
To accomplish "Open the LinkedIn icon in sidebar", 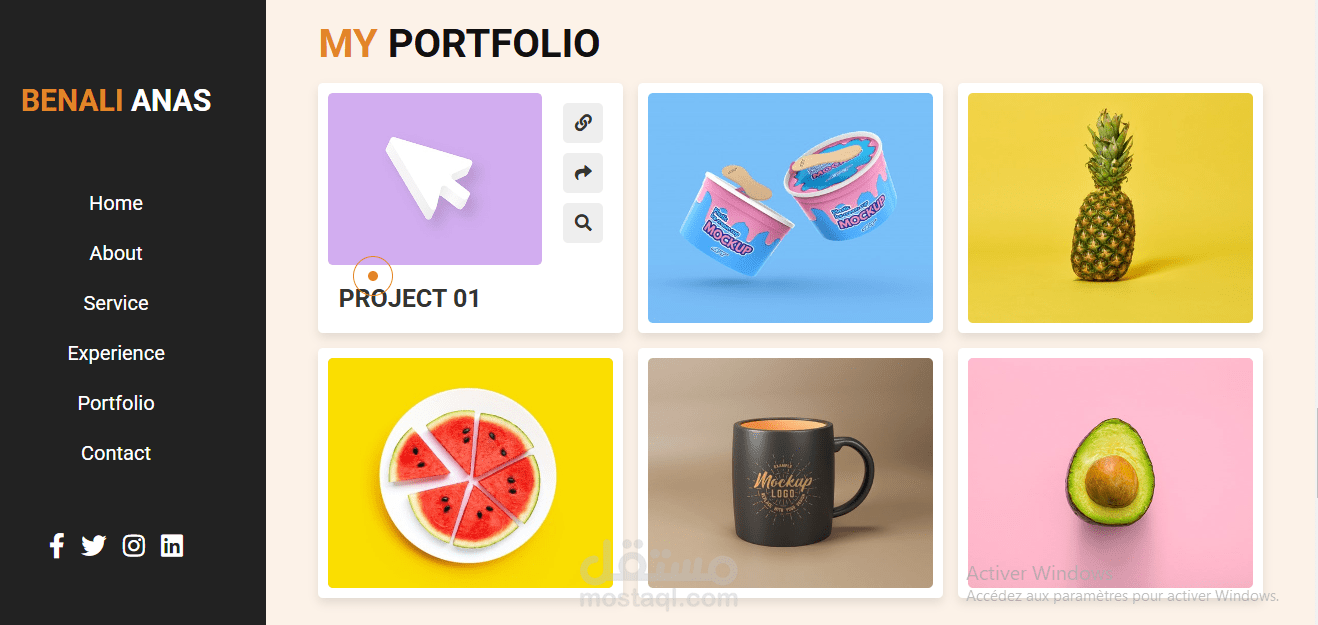I will click(172, 546).
